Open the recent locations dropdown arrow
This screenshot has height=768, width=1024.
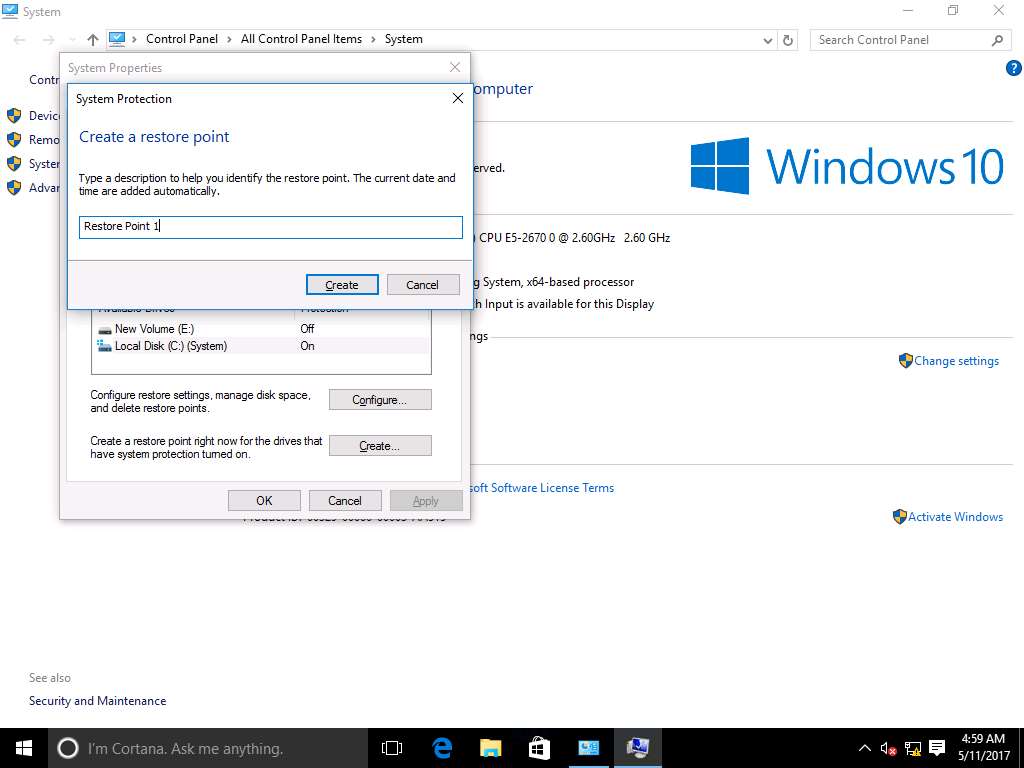72,40
